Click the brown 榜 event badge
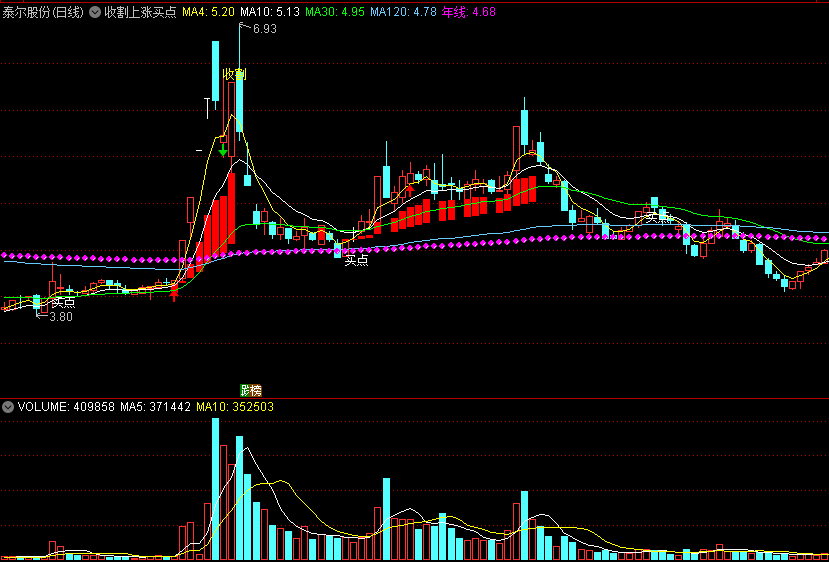 click(256, 391)
